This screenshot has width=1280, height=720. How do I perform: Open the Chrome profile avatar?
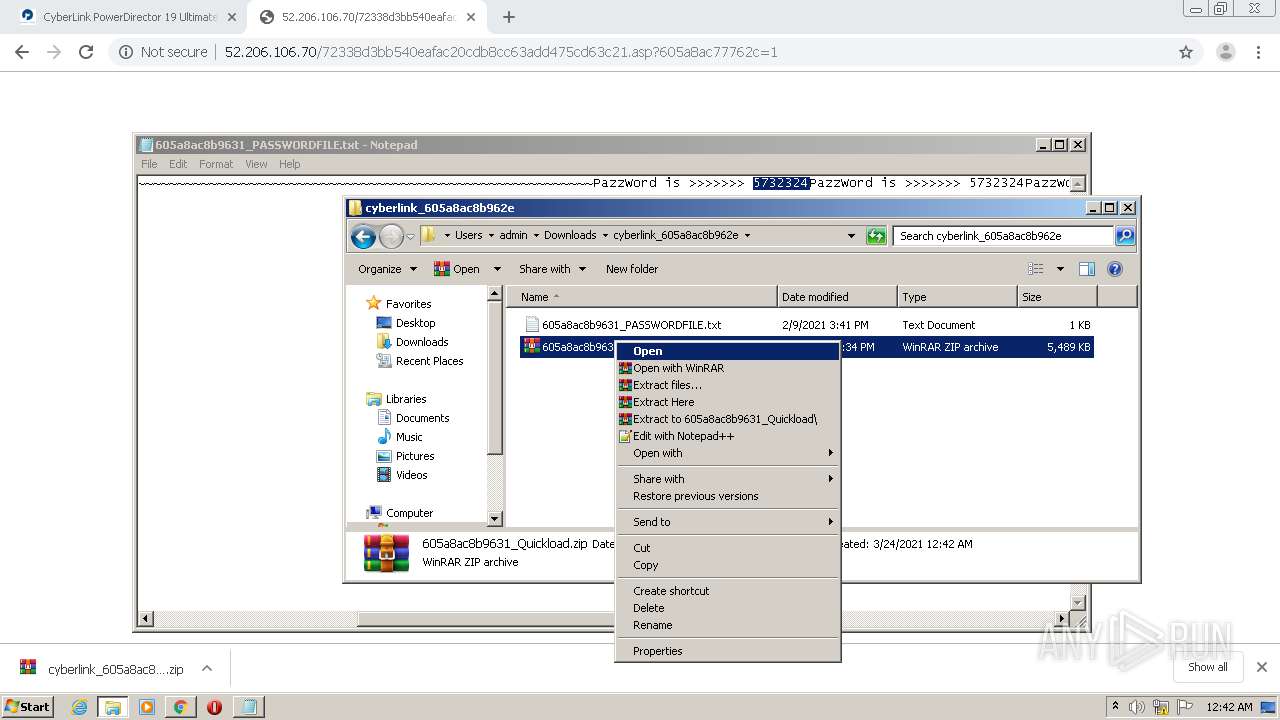pyautogui.click(x=1225, y=52)
